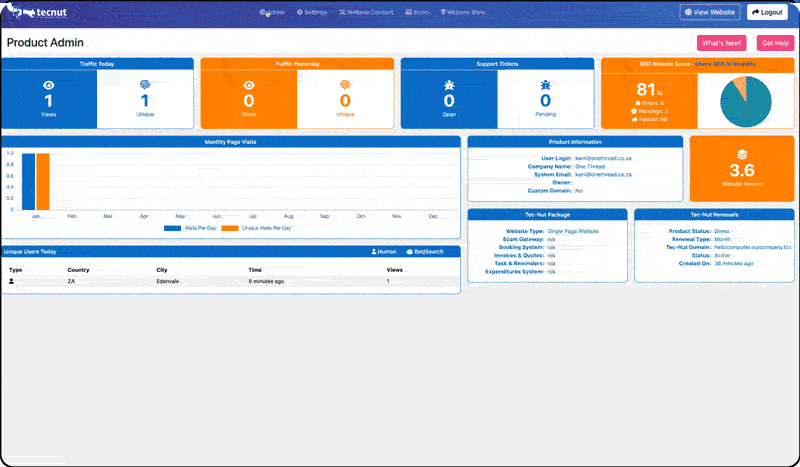This screenshot has height=467, width=800.
Task: Click the fingerprint icon in Traffic Yesterday
Action: [345, 85]
